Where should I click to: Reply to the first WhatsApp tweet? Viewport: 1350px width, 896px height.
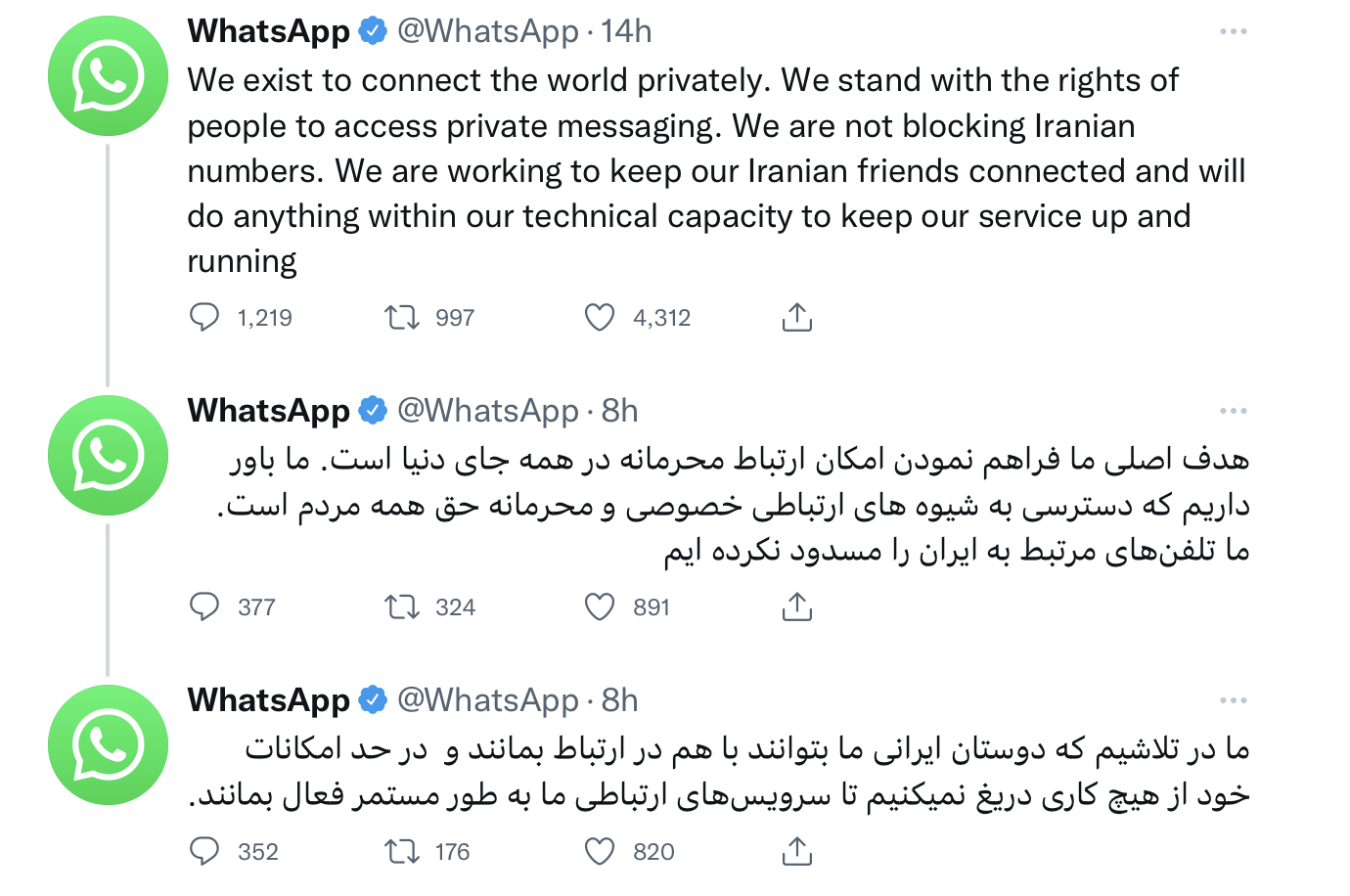tap(203, 316)
